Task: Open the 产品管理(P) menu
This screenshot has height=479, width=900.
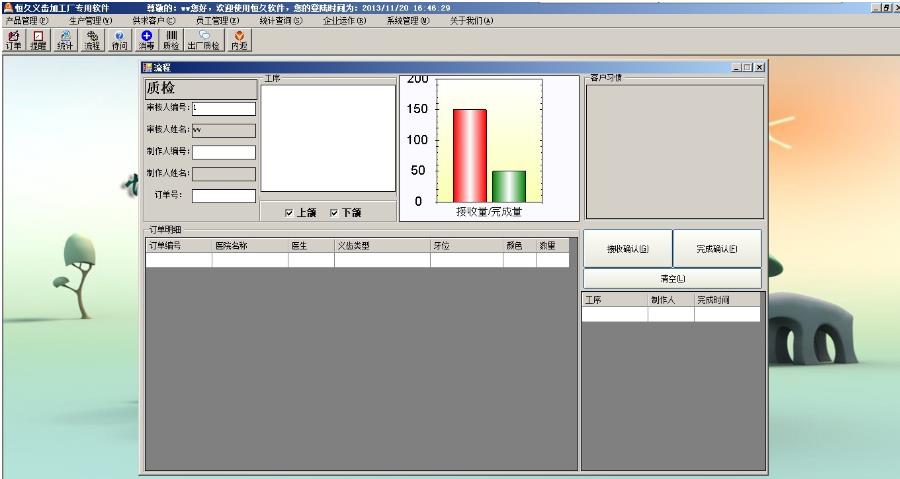Action: click(27, 21)
